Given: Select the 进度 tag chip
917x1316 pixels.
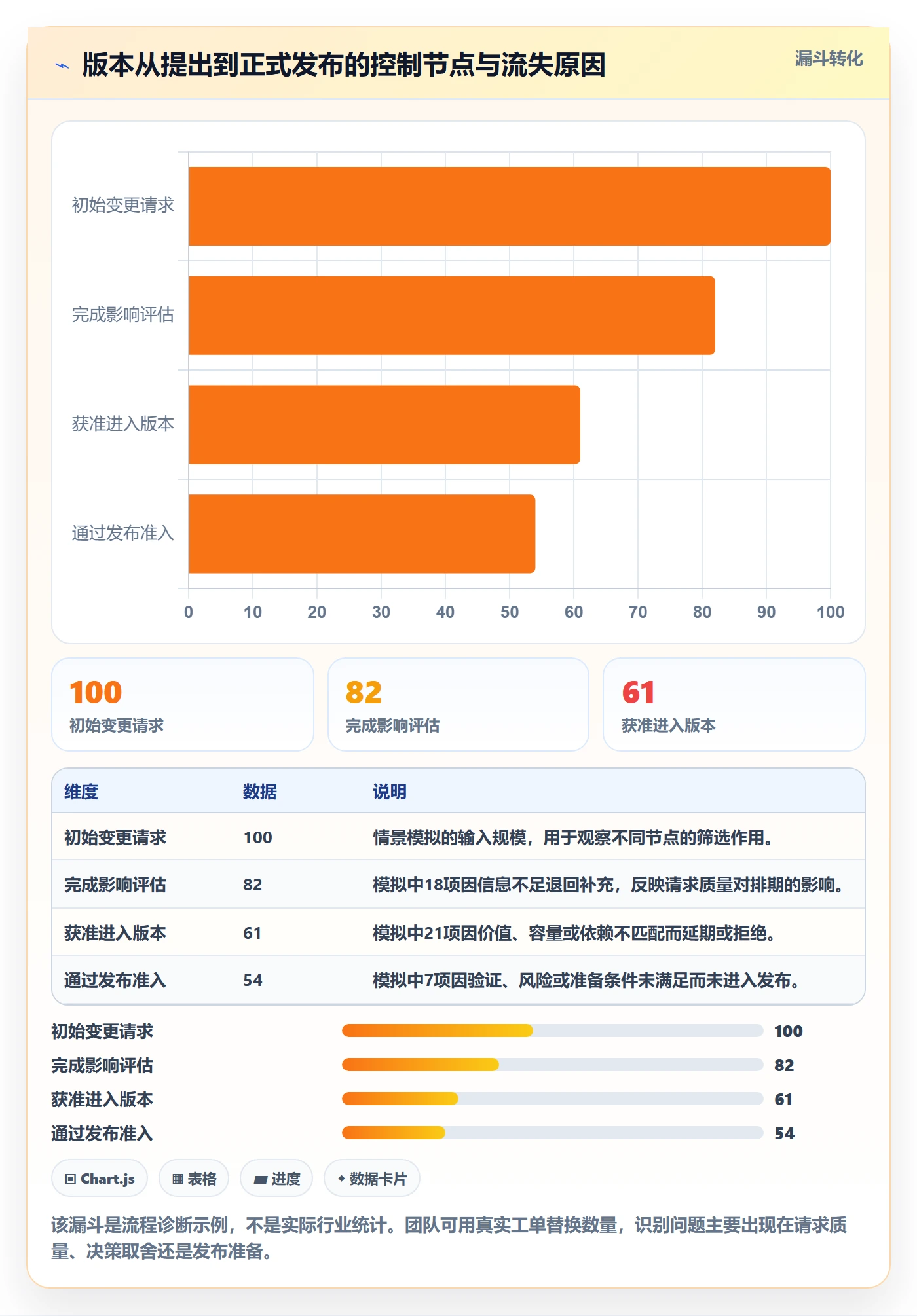Looking at the screenshot, I should point(276,1179).
